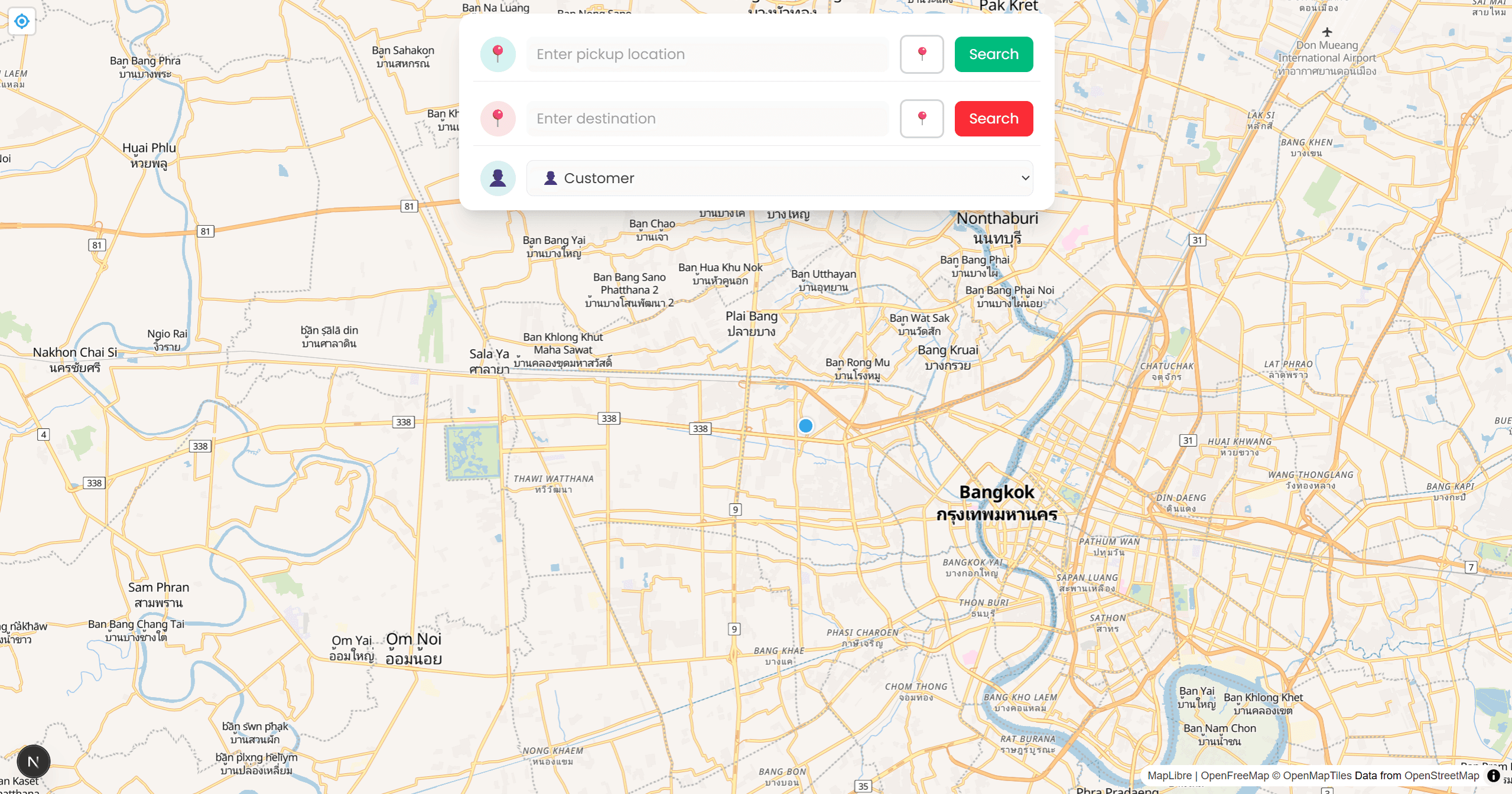Pick destination on map pin button
This screenshot has width=1512, height=794.
(x=922, y=119)
